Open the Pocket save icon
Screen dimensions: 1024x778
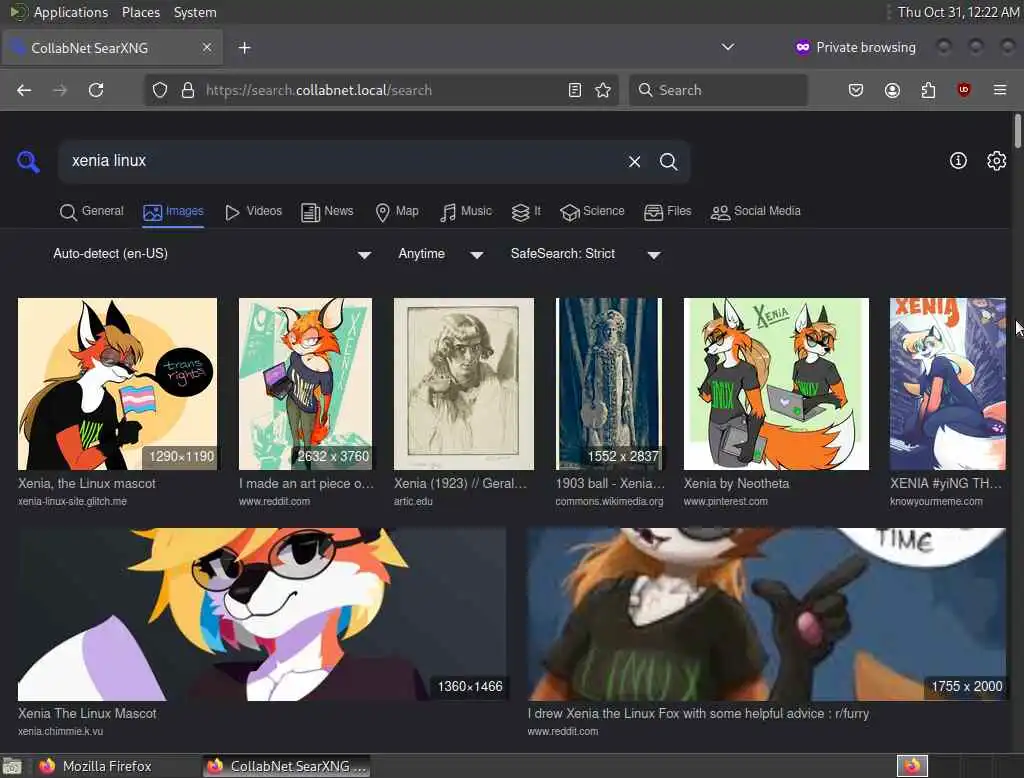856,90
